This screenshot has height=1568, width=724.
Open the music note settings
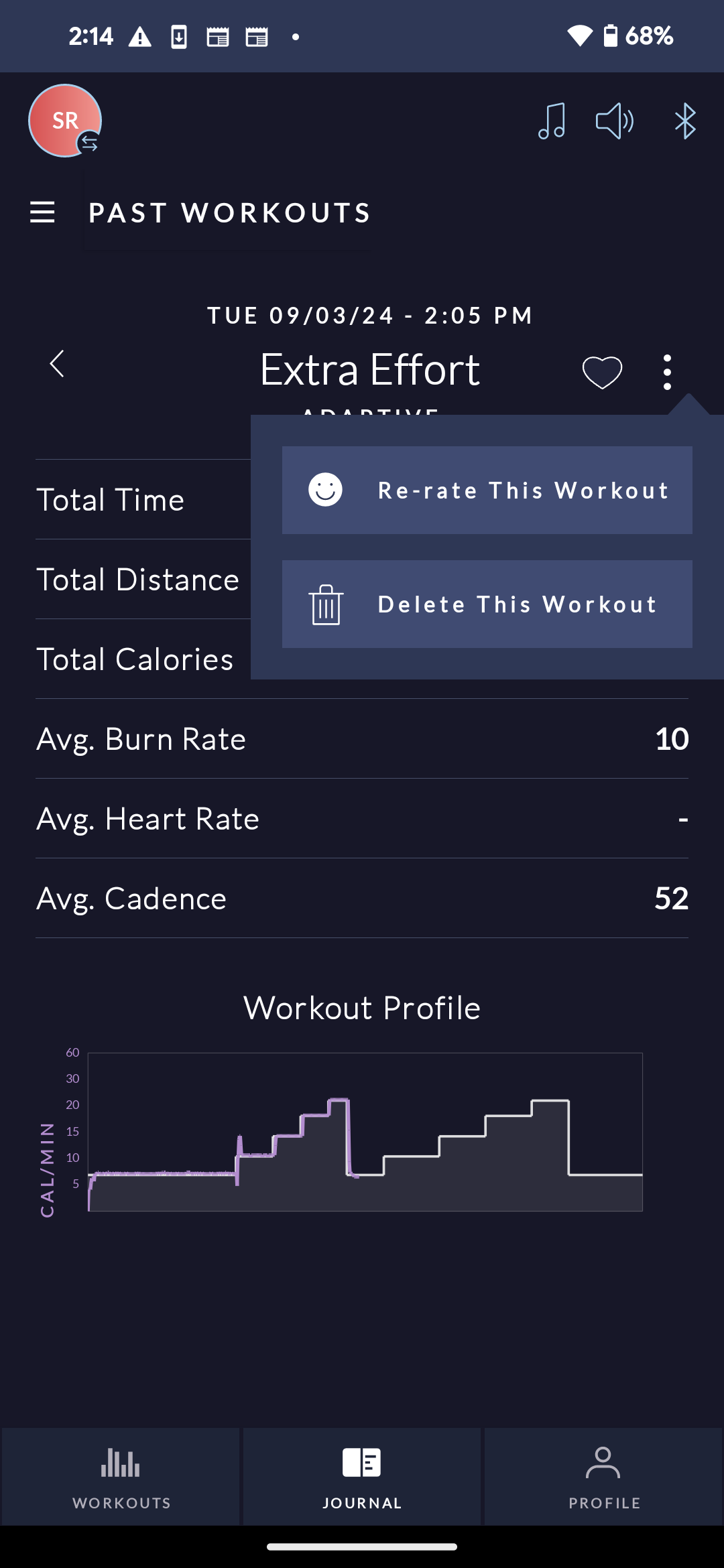click(x=552, y=121)
